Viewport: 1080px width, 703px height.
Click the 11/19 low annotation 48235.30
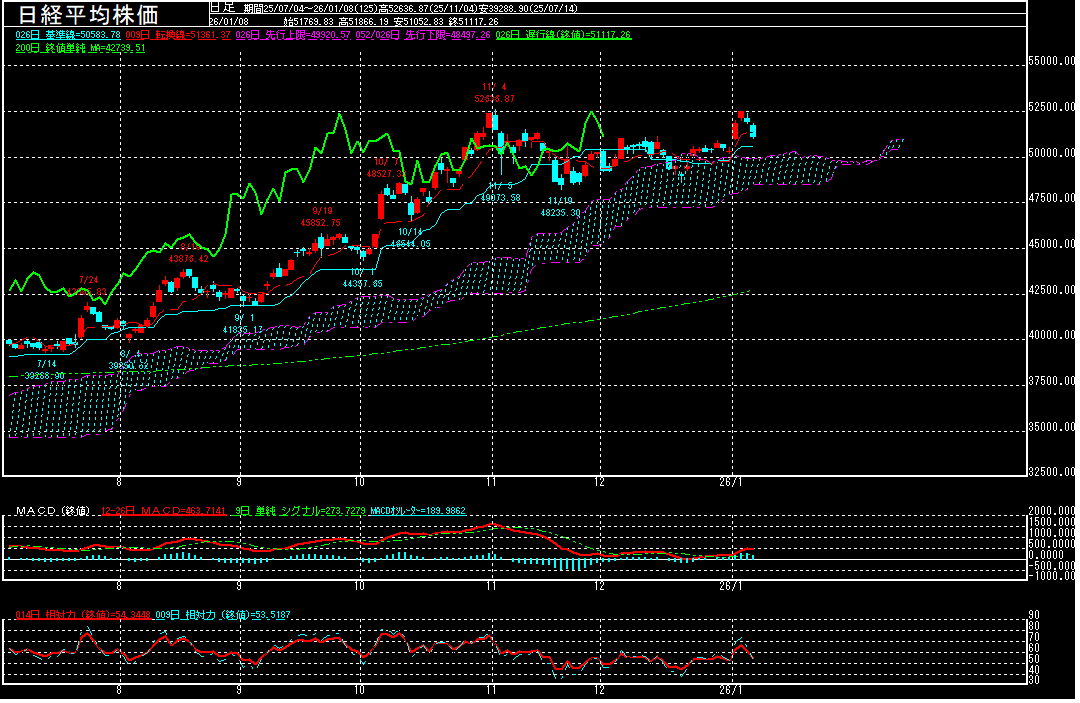561,212
